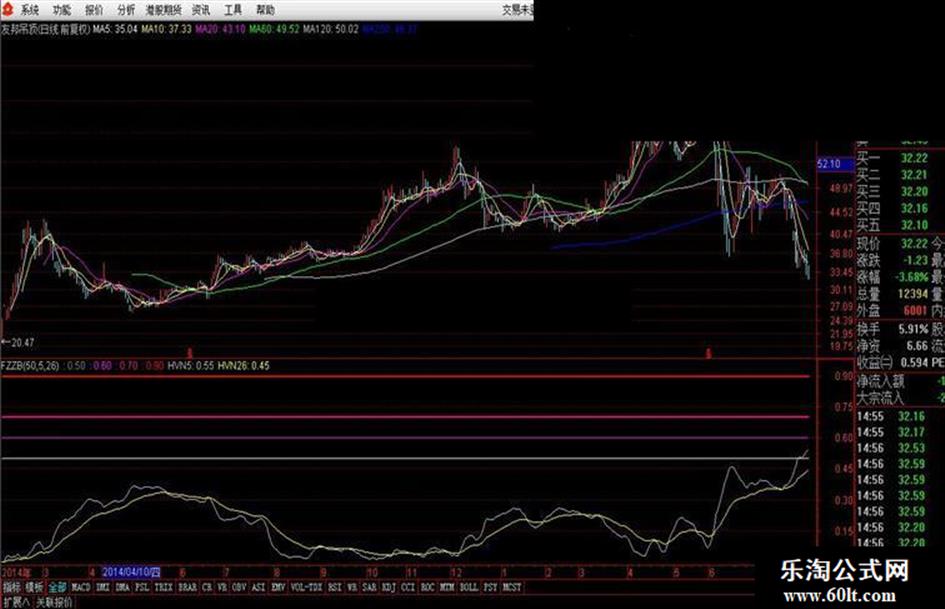Select the OBV indicator tab

point(239,587)
